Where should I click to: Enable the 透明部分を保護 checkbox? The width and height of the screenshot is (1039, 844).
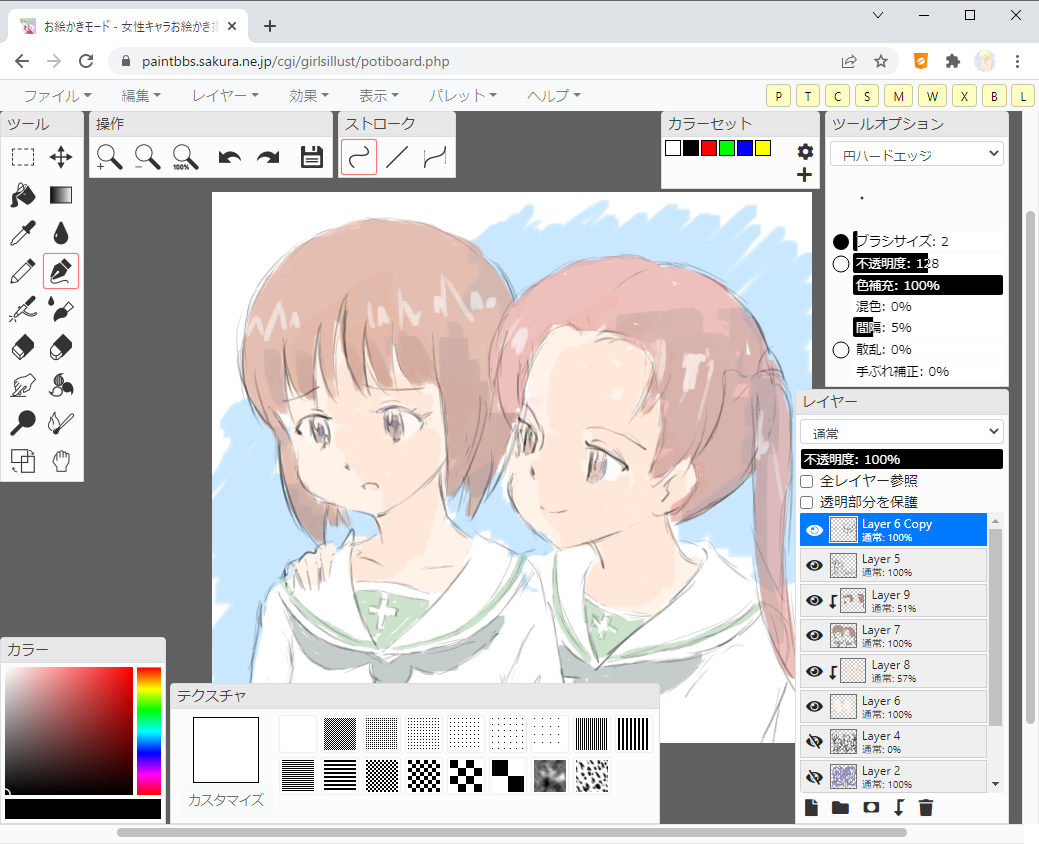807,502
